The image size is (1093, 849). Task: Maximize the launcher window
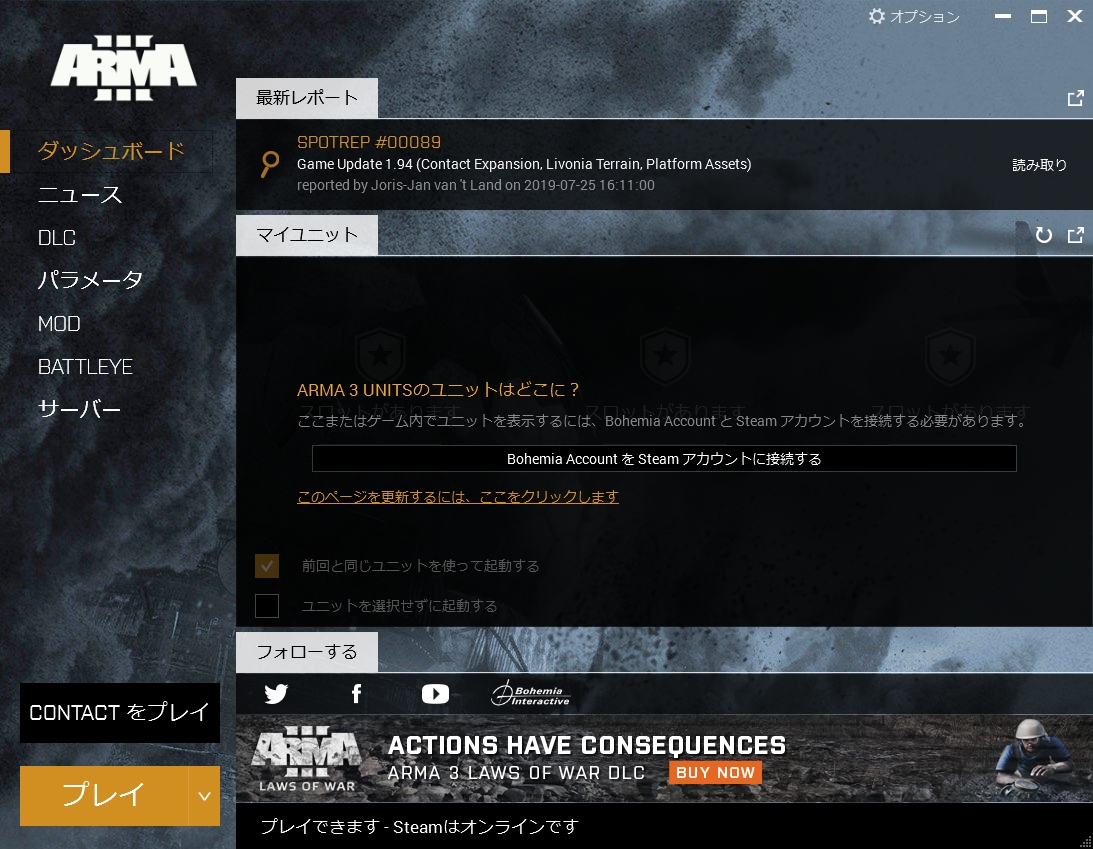(1039, 16)
